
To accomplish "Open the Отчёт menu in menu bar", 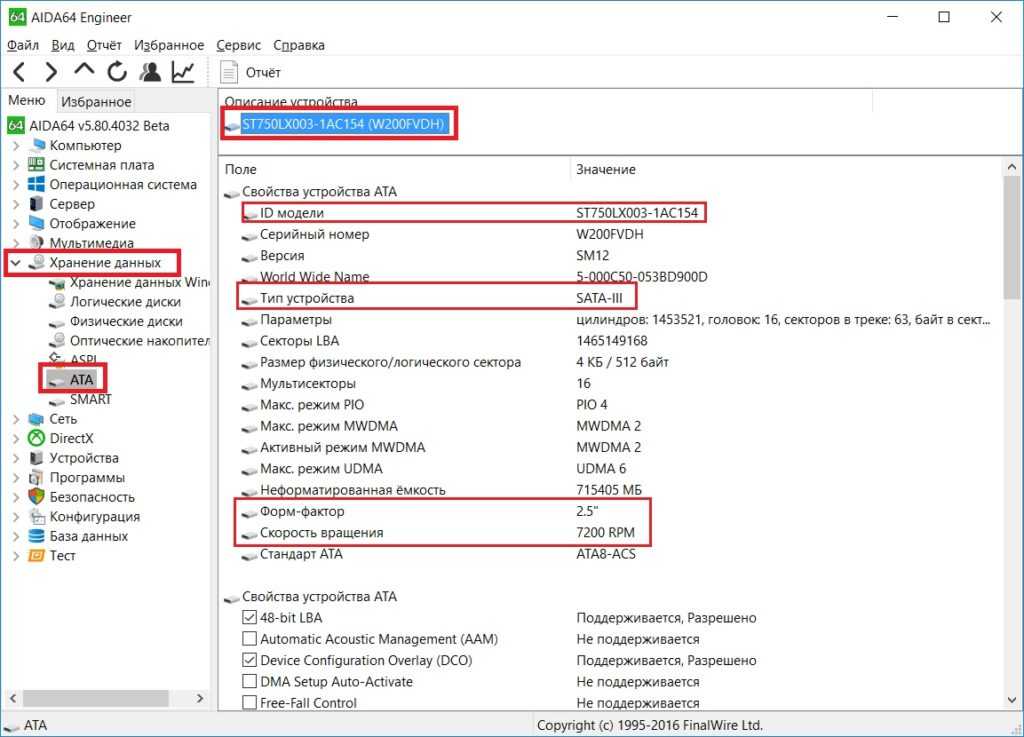I will [104, 45].
